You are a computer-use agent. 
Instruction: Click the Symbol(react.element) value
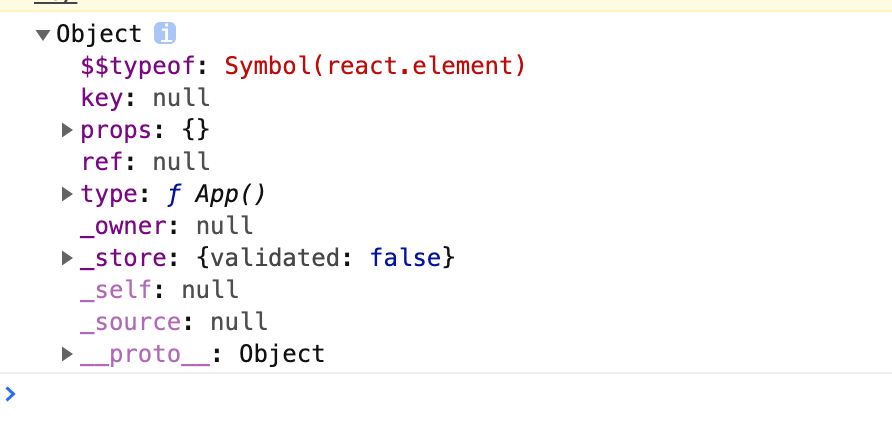(375, 67)
